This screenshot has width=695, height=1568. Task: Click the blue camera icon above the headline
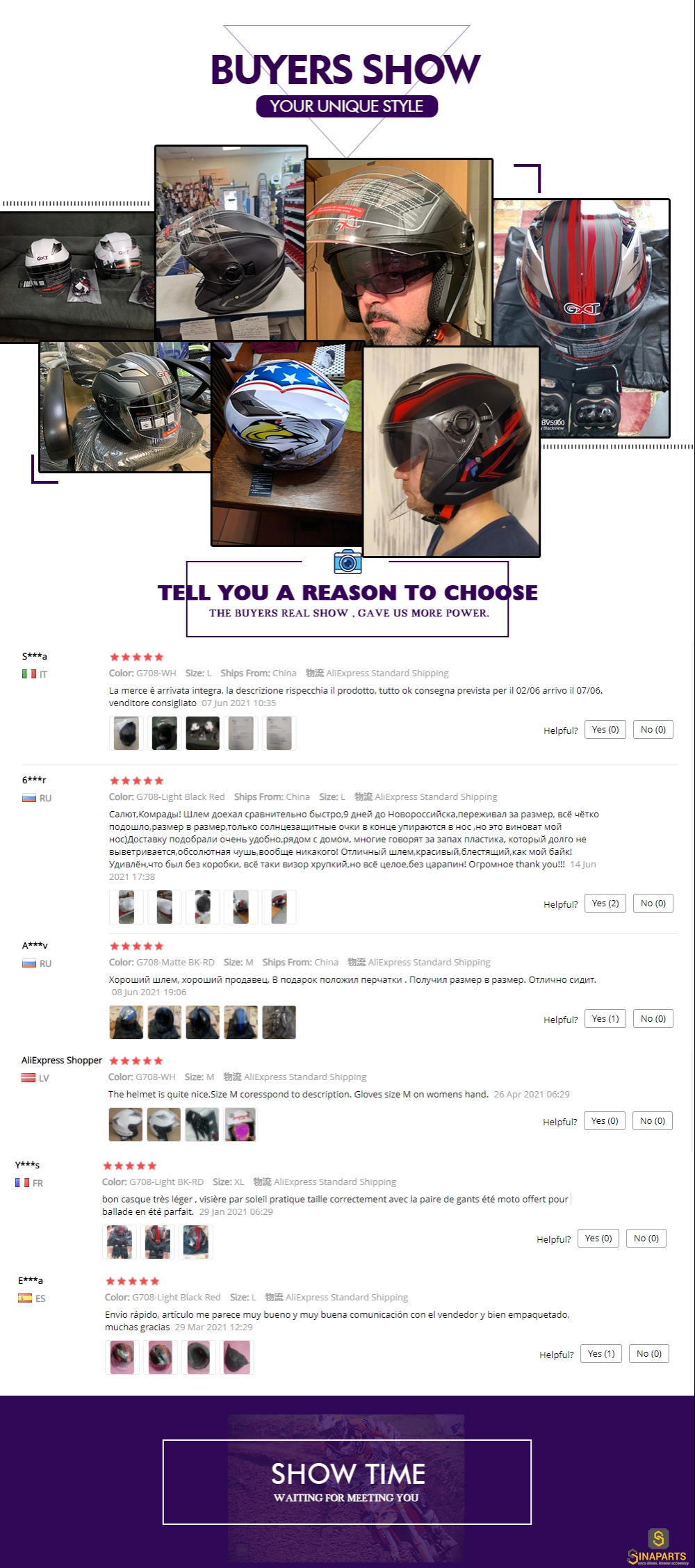(x=347, y=561)
